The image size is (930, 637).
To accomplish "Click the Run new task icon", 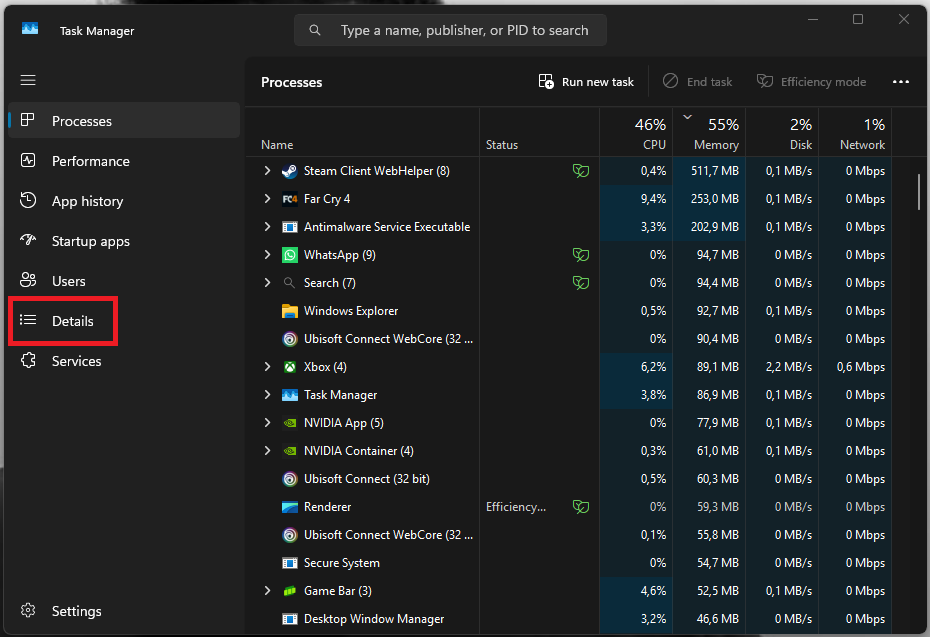I will pyautogui.click(x=546, y=81).
